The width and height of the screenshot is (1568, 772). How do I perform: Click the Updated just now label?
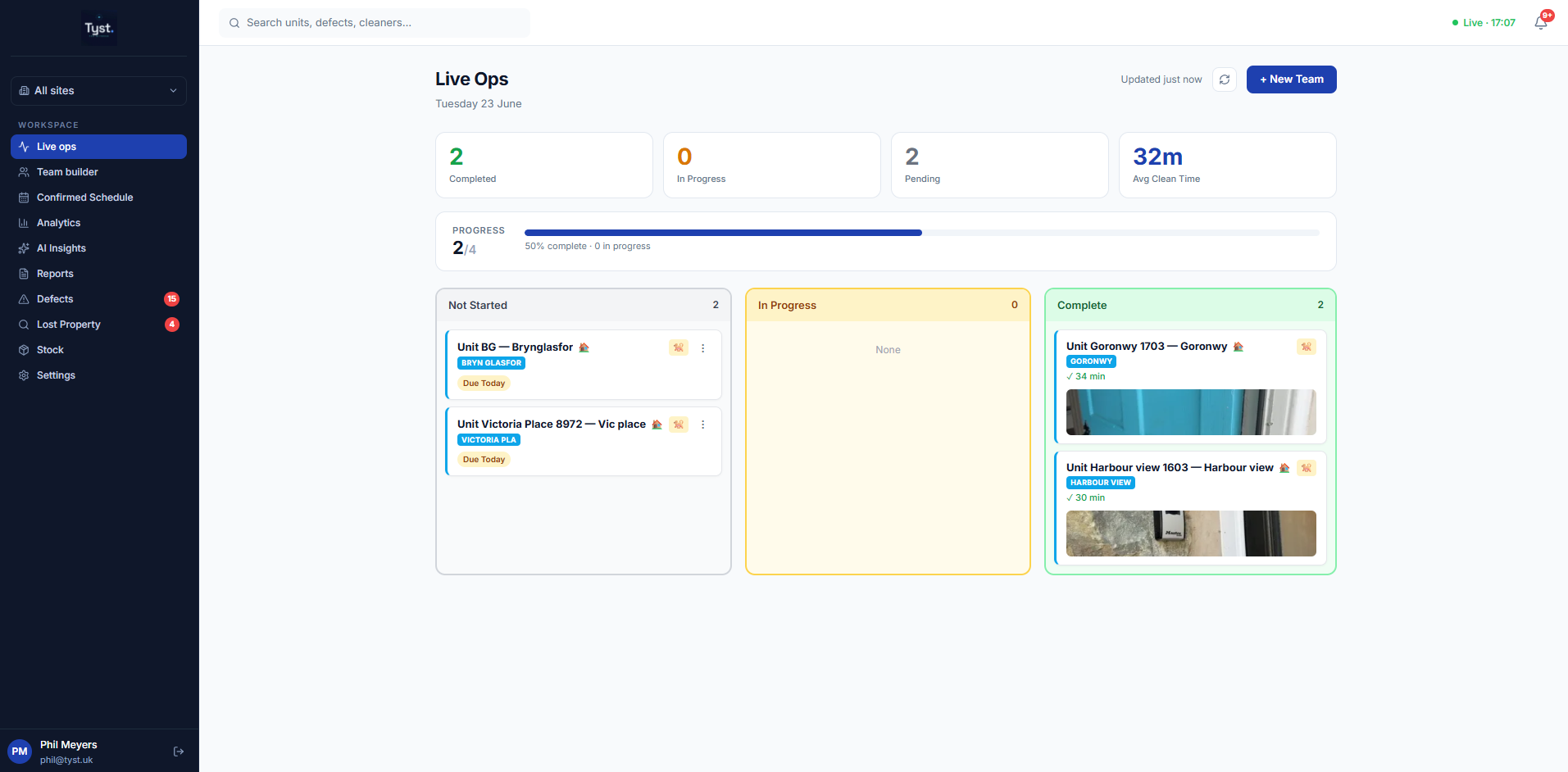point(1161,79)
